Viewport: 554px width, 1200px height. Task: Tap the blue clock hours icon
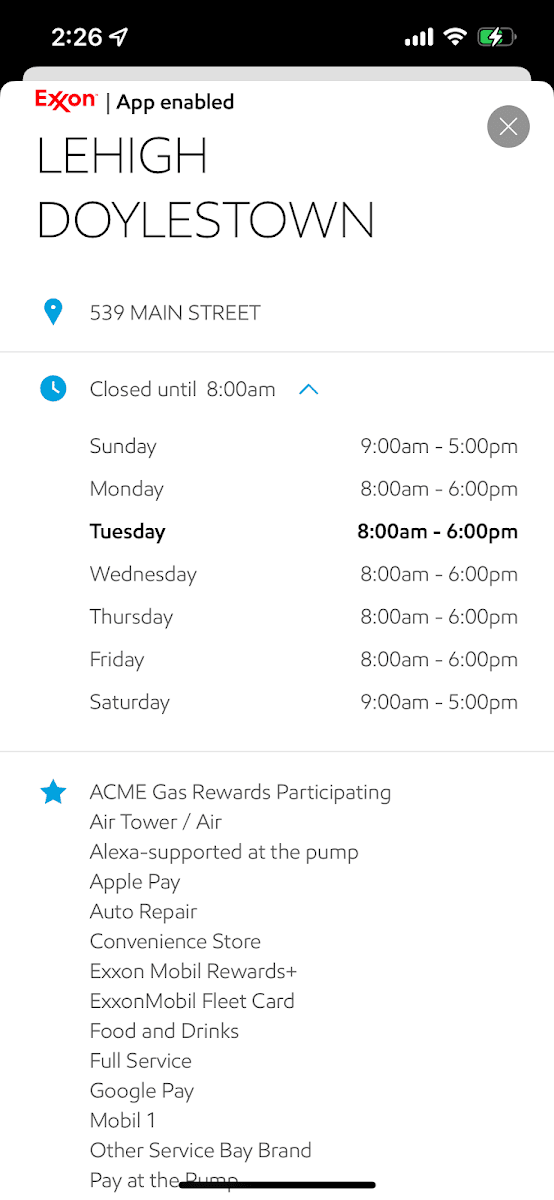point(53,389)
